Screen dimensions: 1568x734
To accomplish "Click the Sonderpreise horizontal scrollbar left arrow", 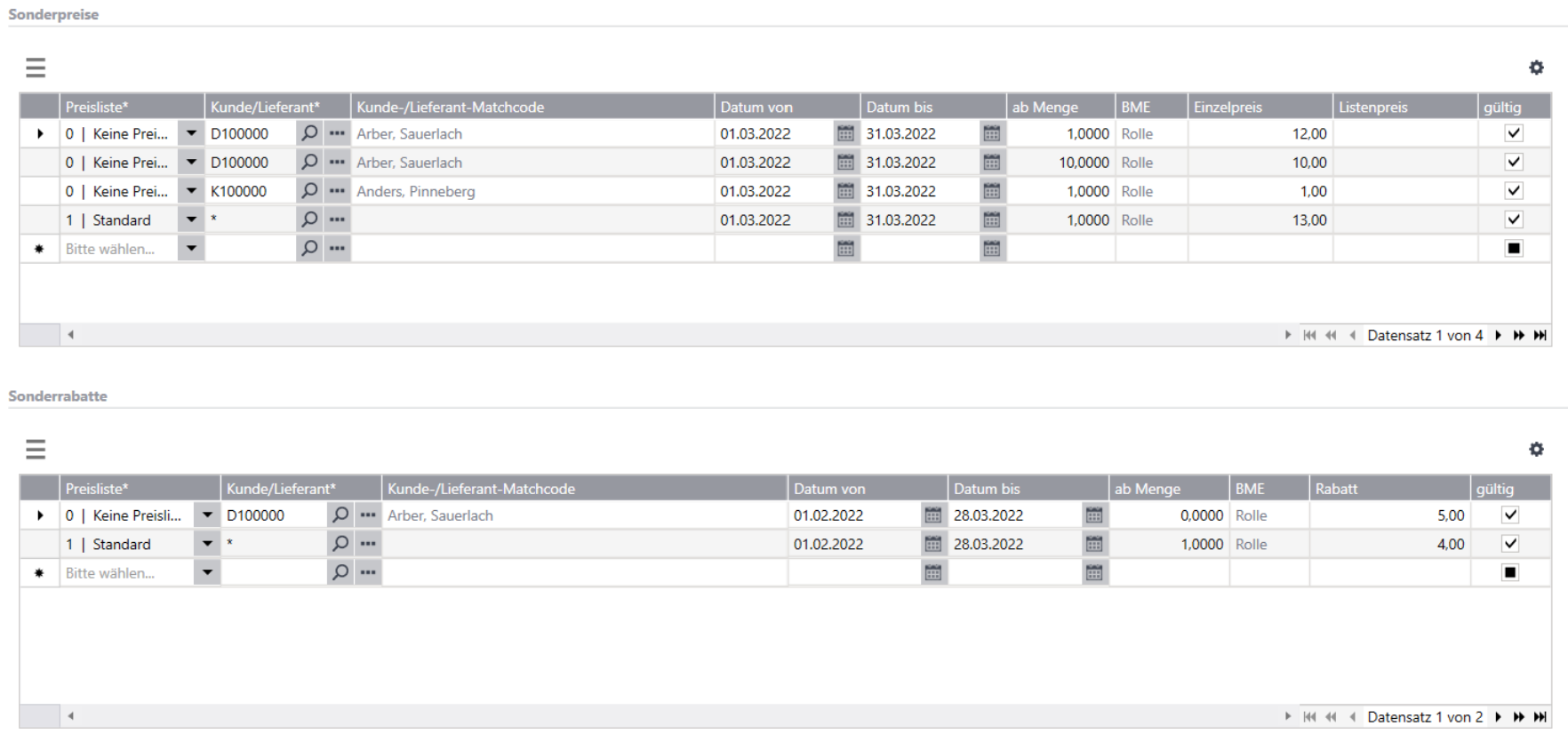I will (70, 335).
